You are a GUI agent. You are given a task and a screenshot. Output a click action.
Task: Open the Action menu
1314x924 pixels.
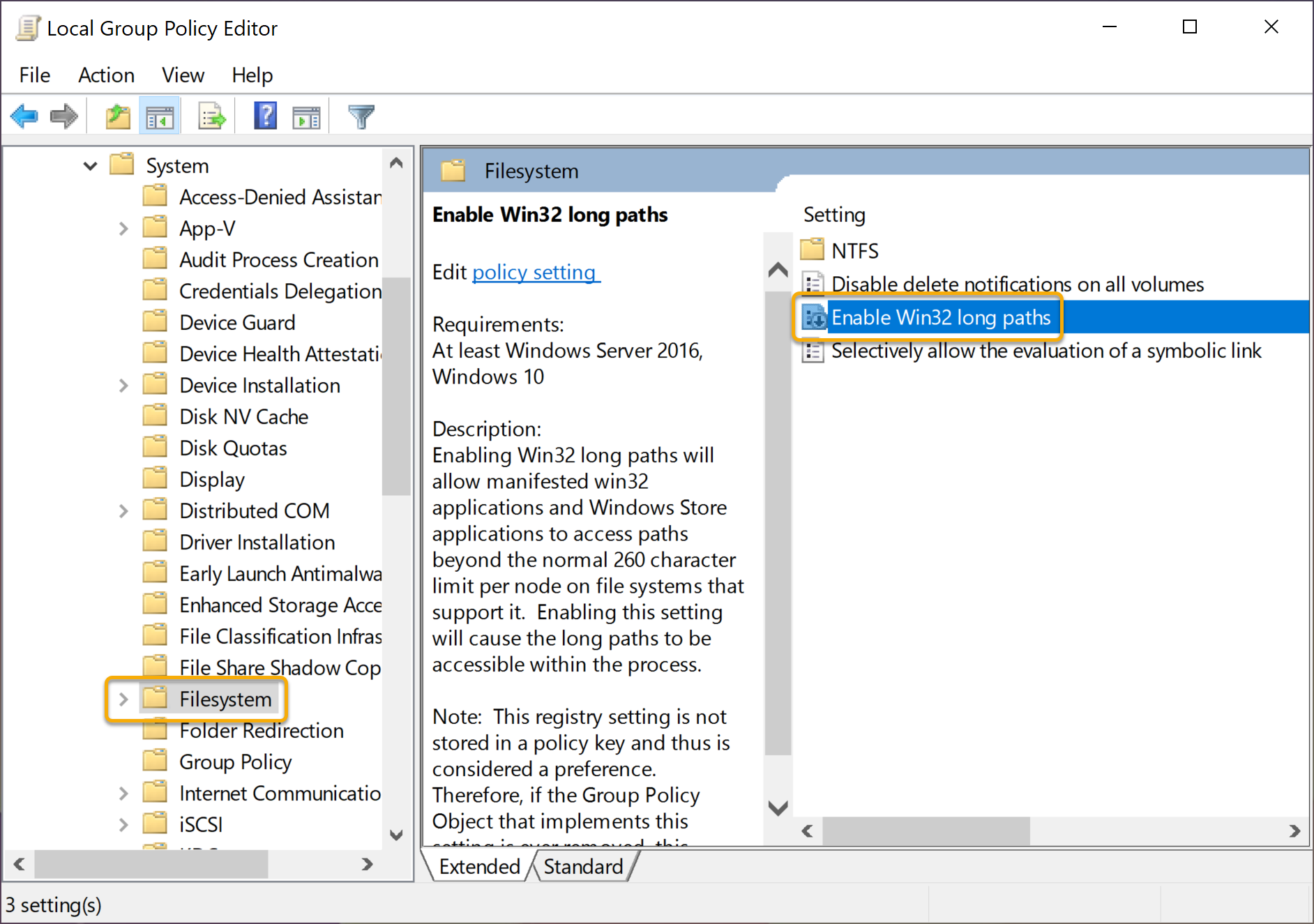tap(106, 75)
